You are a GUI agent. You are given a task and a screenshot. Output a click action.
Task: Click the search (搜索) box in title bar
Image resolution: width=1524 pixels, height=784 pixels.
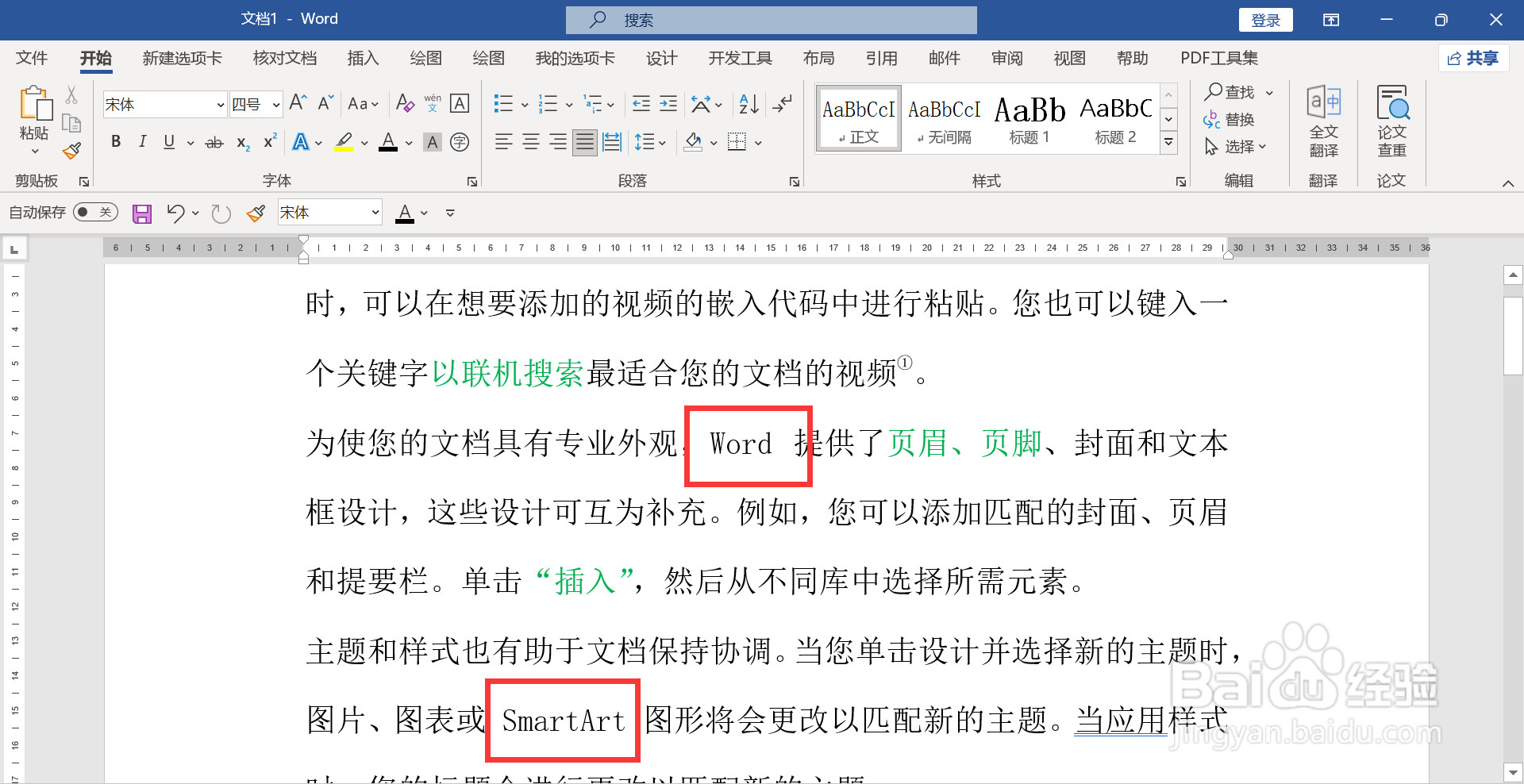[x=771, y=20]
